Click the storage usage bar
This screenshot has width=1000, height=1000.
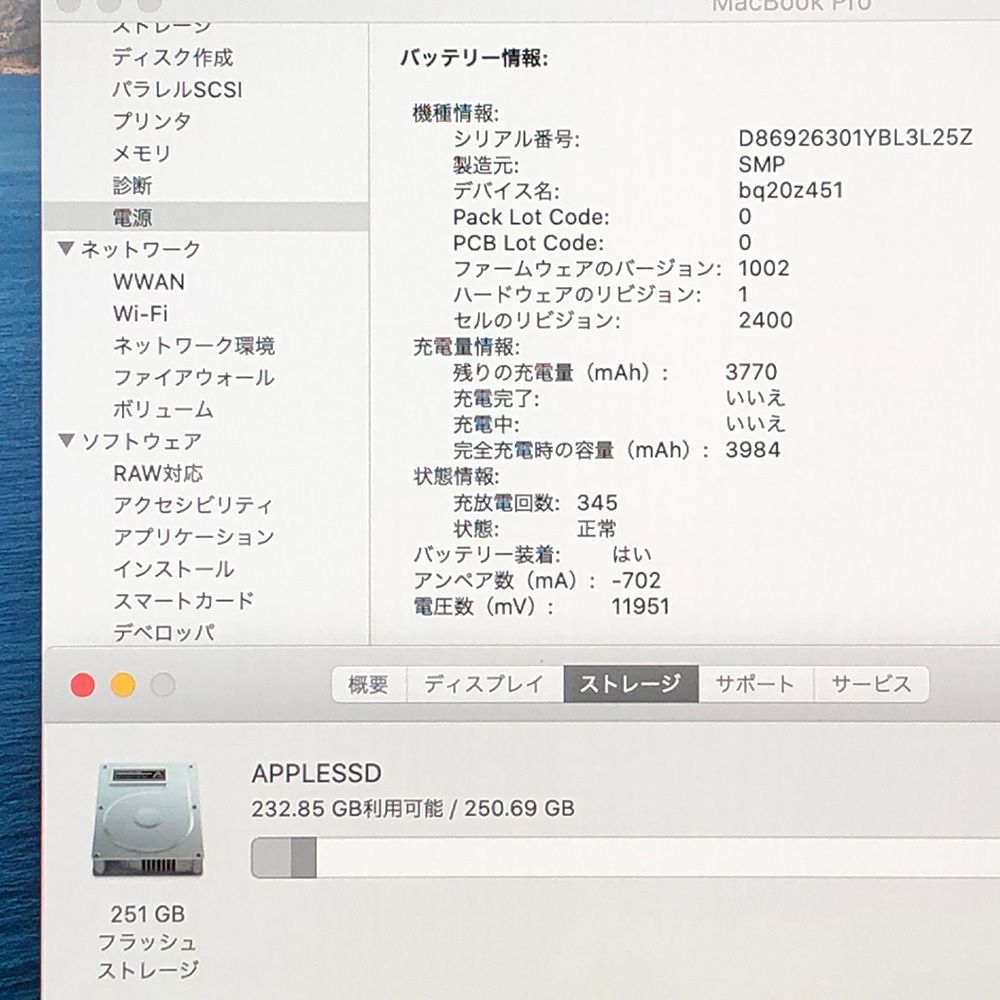click(626, 858)
